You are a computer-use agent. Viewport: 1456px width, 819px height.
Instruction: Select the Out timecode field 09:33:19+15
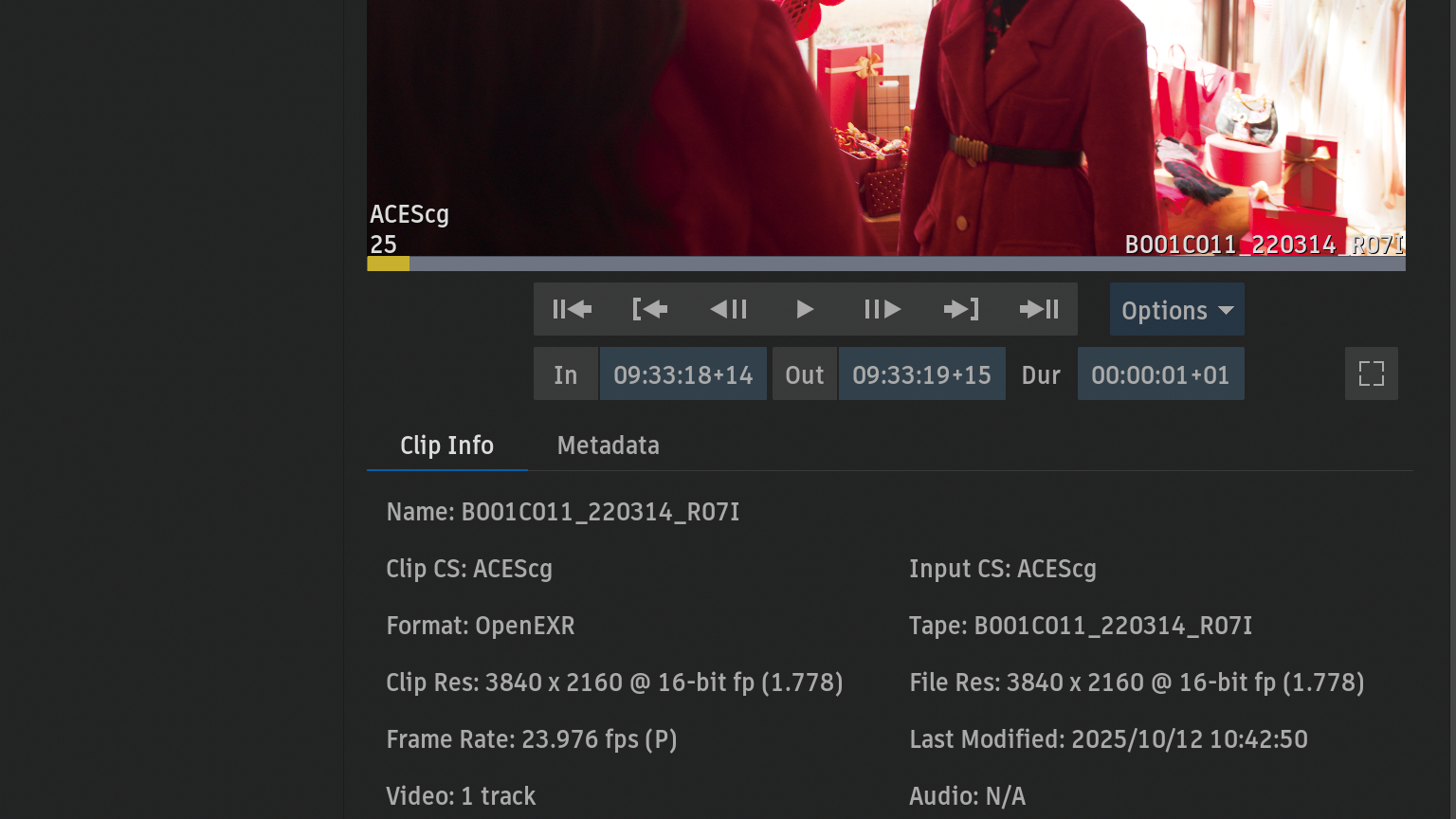pyautogui.click(x=921, y=374)
